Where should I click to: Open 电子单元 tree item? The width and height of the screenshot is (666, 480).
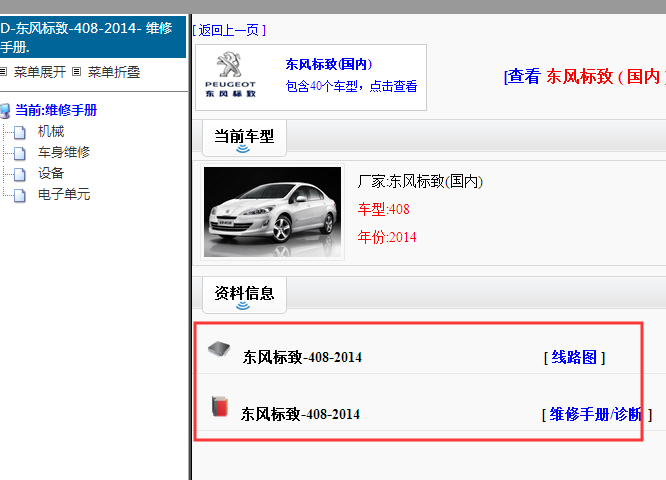click(64, 194)
